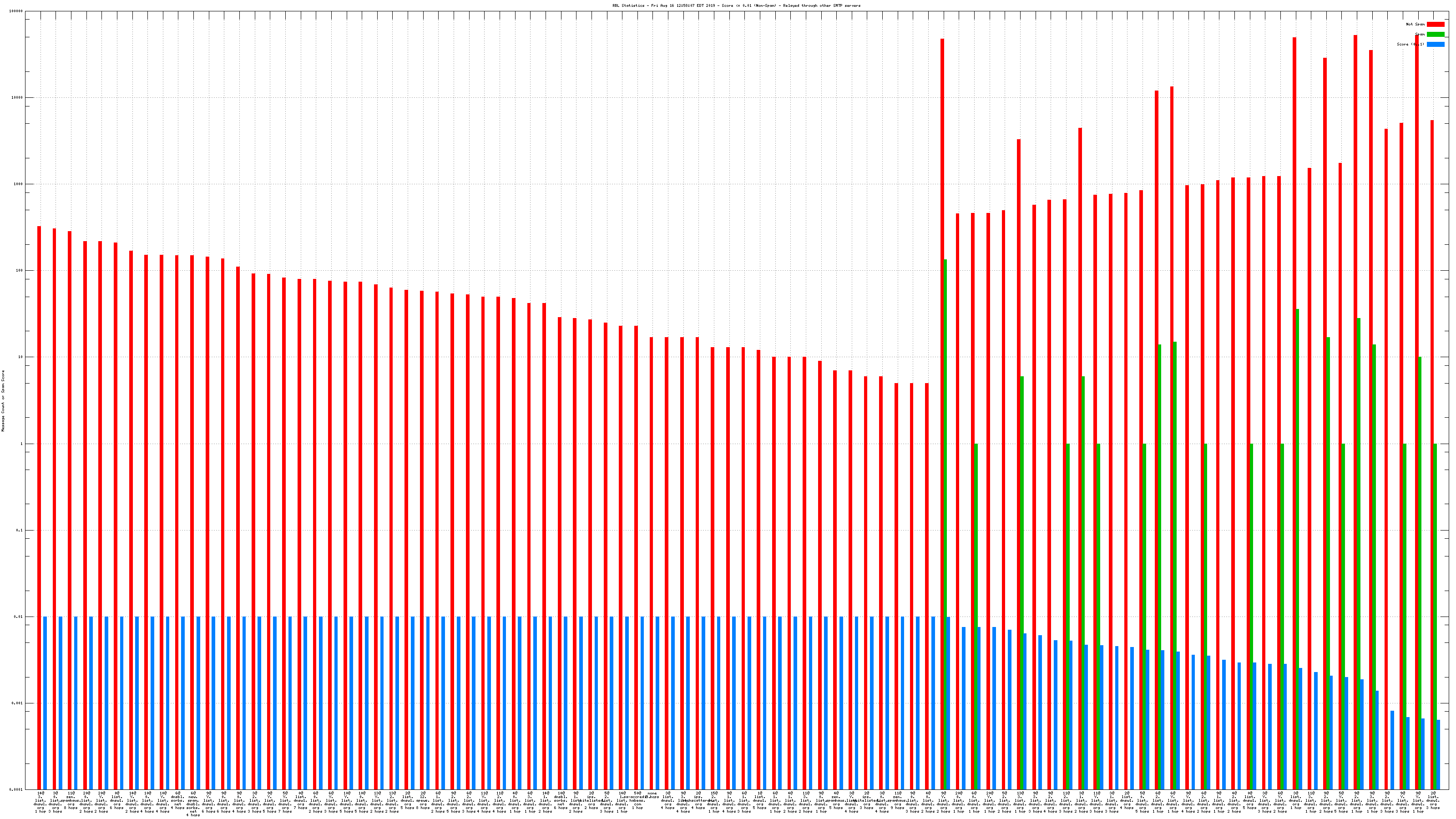Click the 0.01 y-axis tick label
This screenshot has height=819, width=1456.
tap(19, 617)
